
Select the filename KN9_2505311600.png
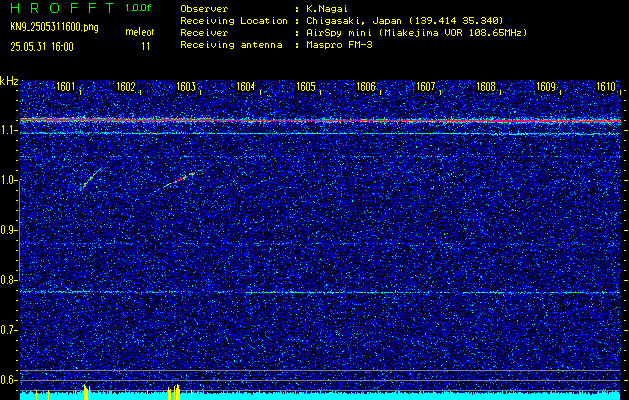pos(54,28)
